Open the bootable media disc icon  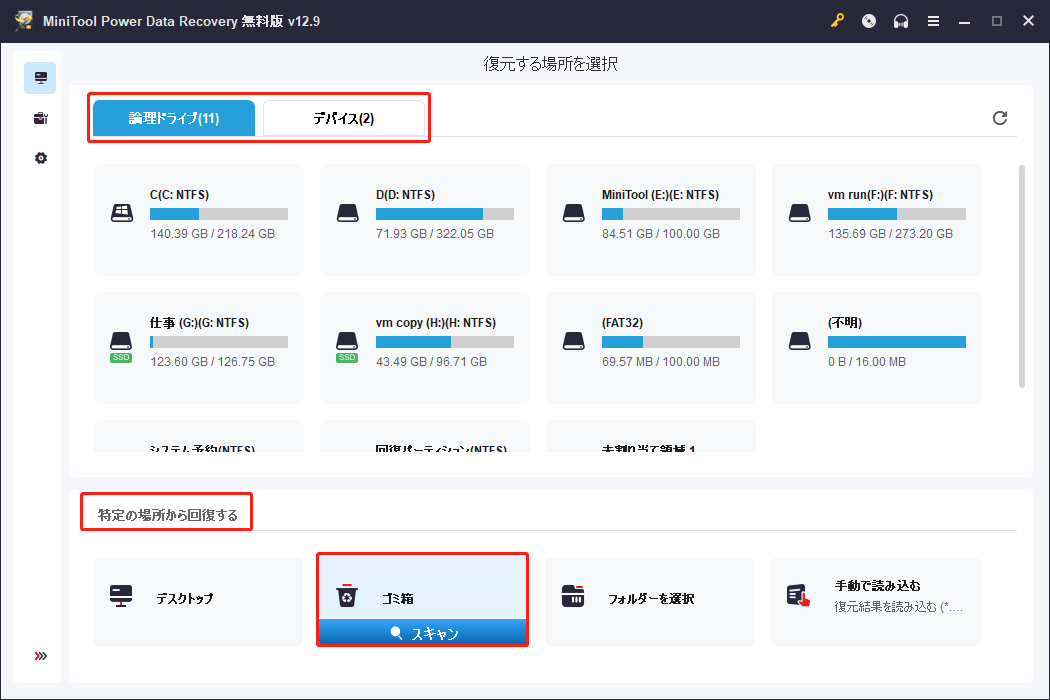point(869,21)
